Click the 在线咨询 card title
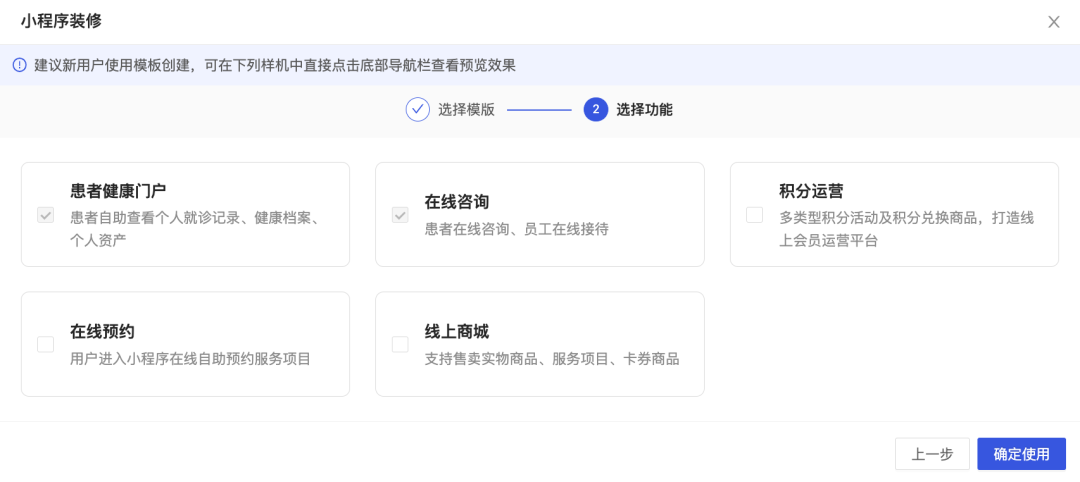Viewport: 1080px width, 482px height. [457, 202]
